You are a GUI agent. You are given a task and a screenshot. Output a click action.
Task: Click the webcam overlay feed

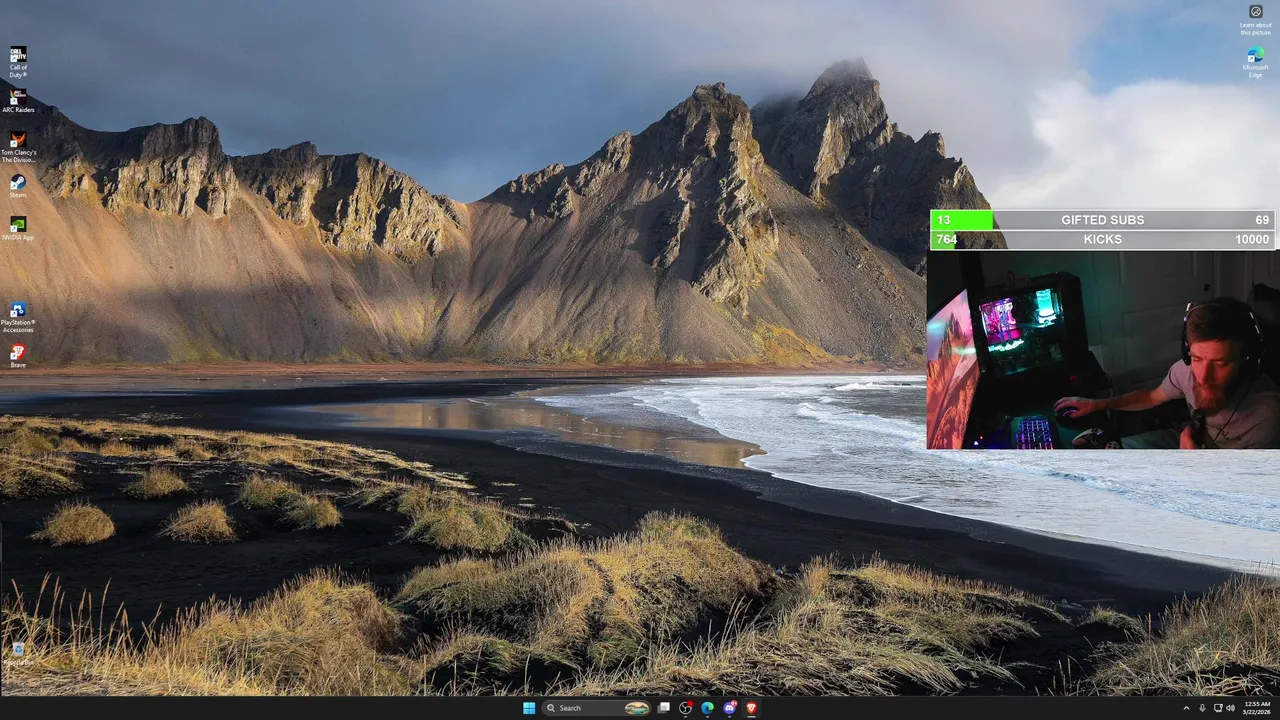pyautogui.click(x=1103, y=349)
